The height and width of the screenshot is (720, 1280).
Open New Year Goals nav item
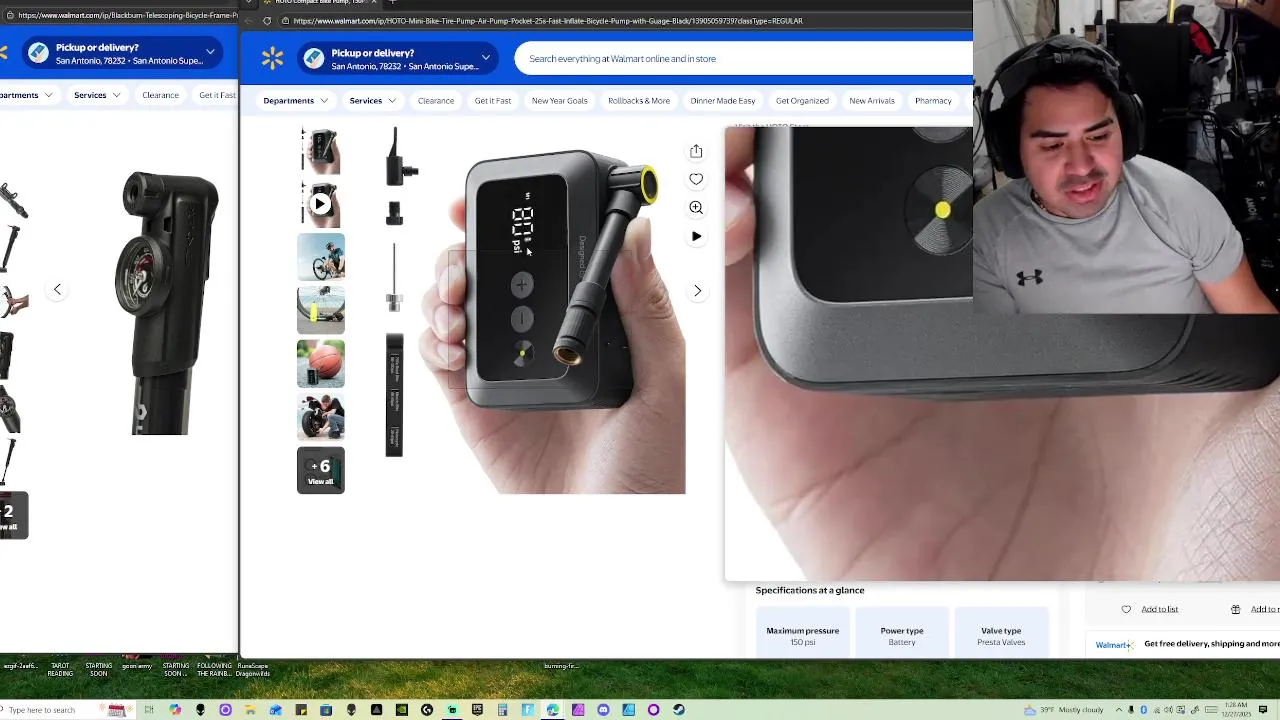point(560,100)
